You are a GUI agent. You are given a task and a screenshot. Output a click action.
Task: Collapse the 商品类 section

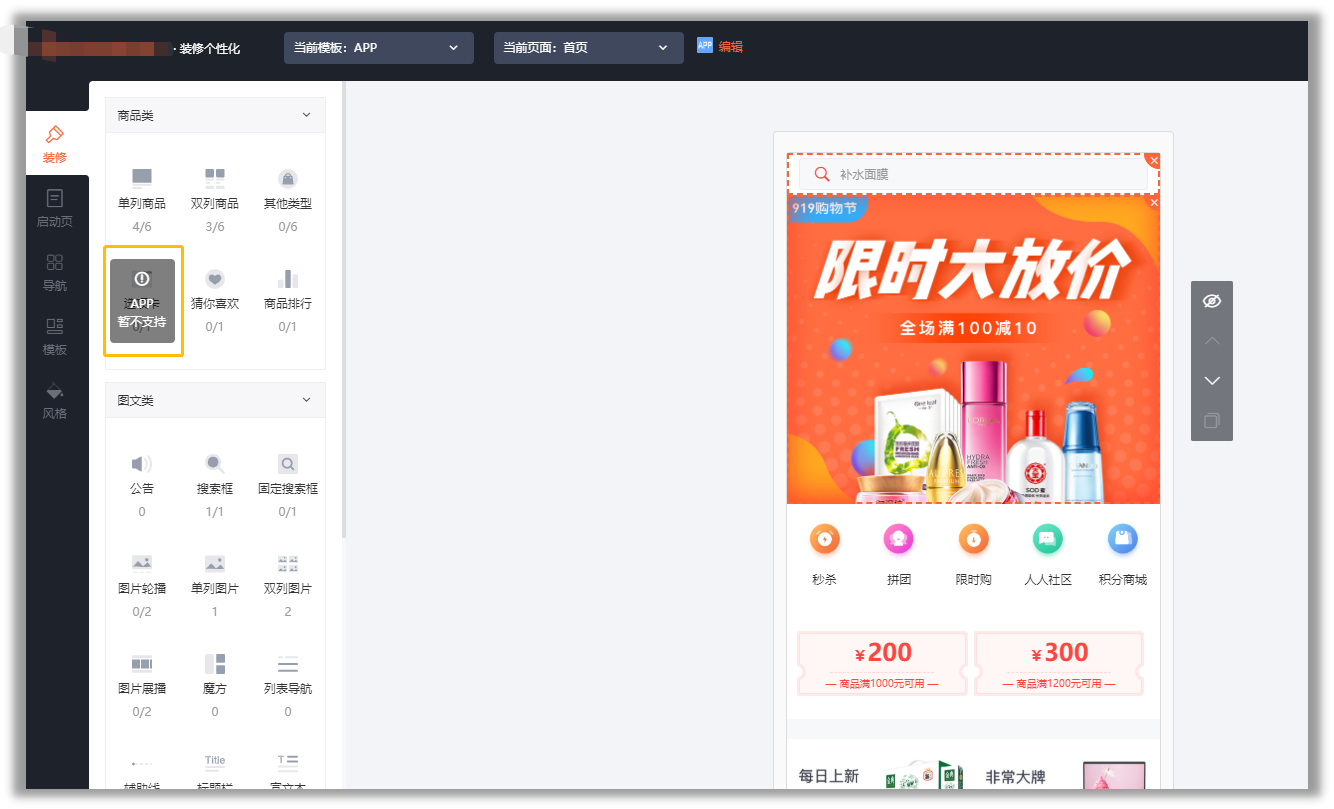[306, 116]
